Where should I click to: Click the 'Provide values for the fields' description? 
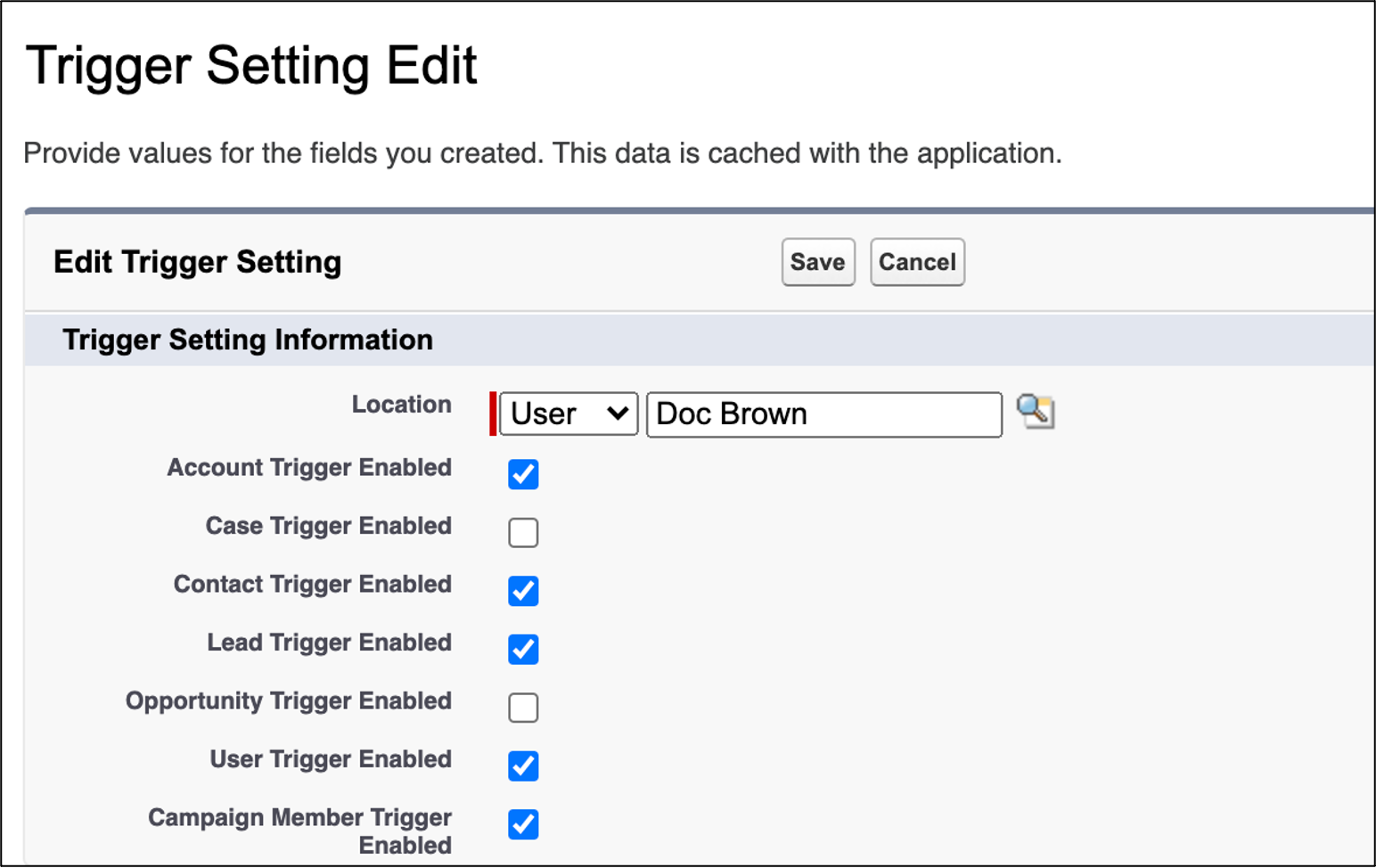[542, 153]
